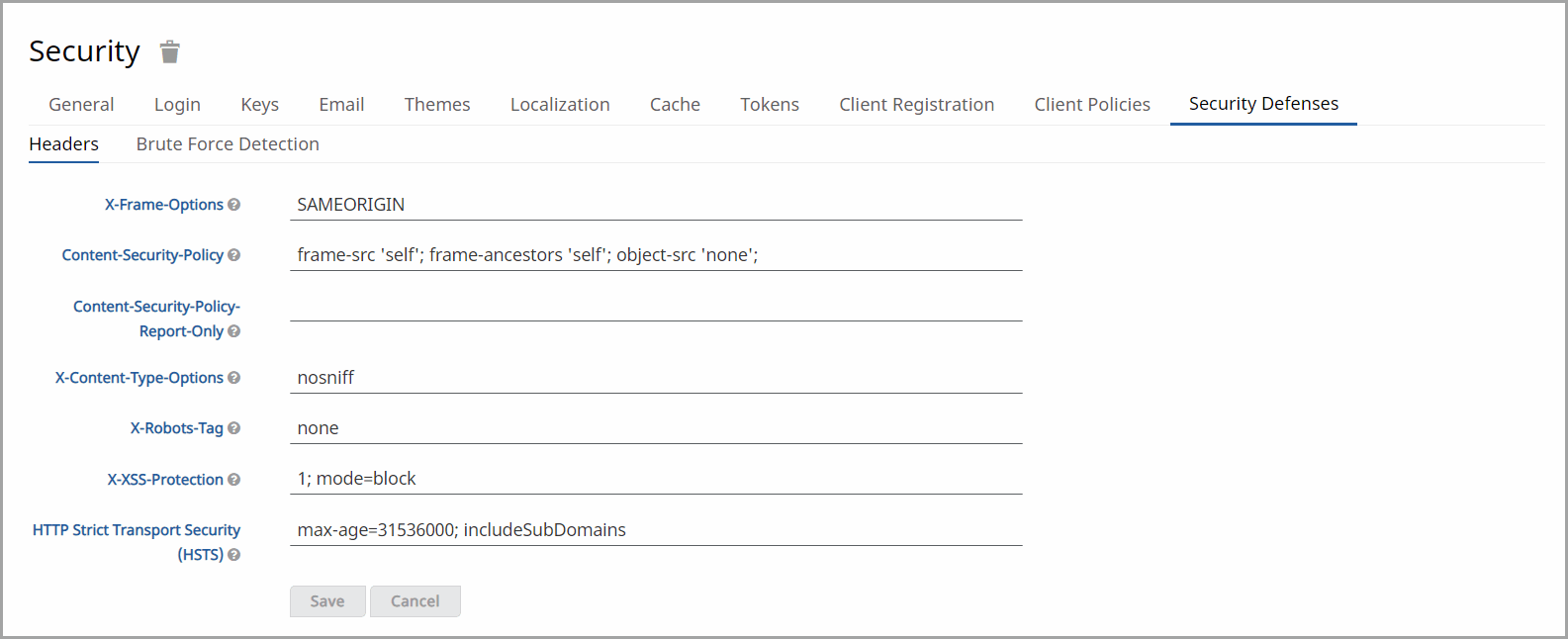Switch to the Brute Force Detection tab
The height and width of the screenshot is (639, 1568).
(228, 144)
